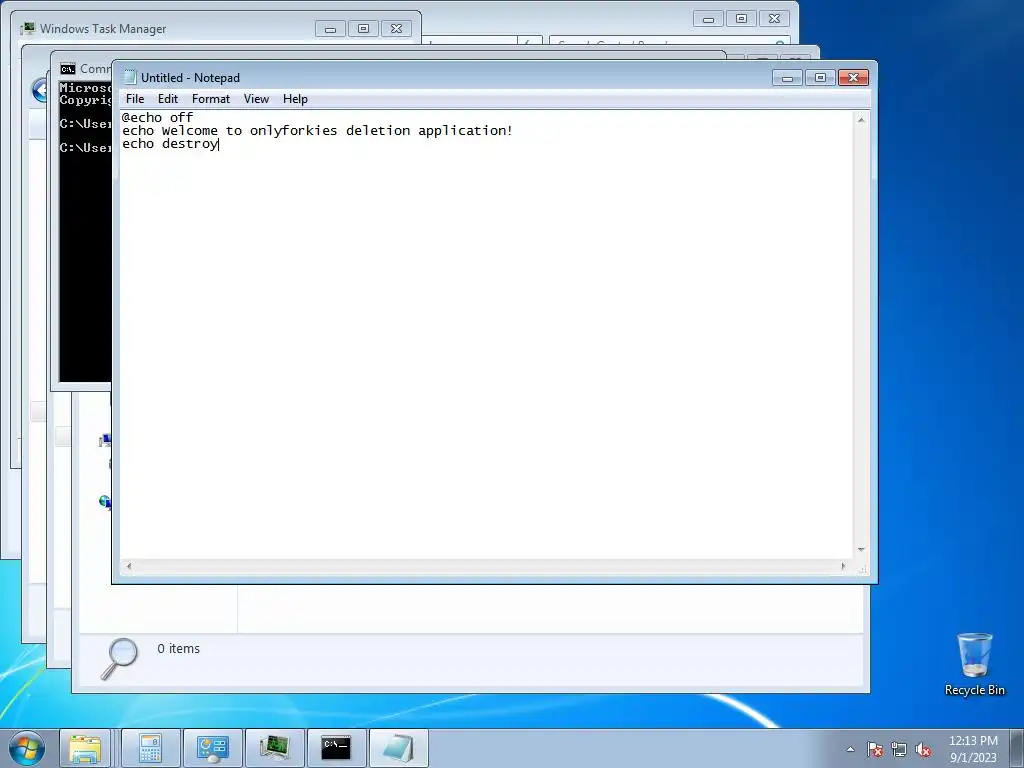Open the Format menu in Notepad
1024x768 pixels.
pyautogui.click(x=210, y=99)
